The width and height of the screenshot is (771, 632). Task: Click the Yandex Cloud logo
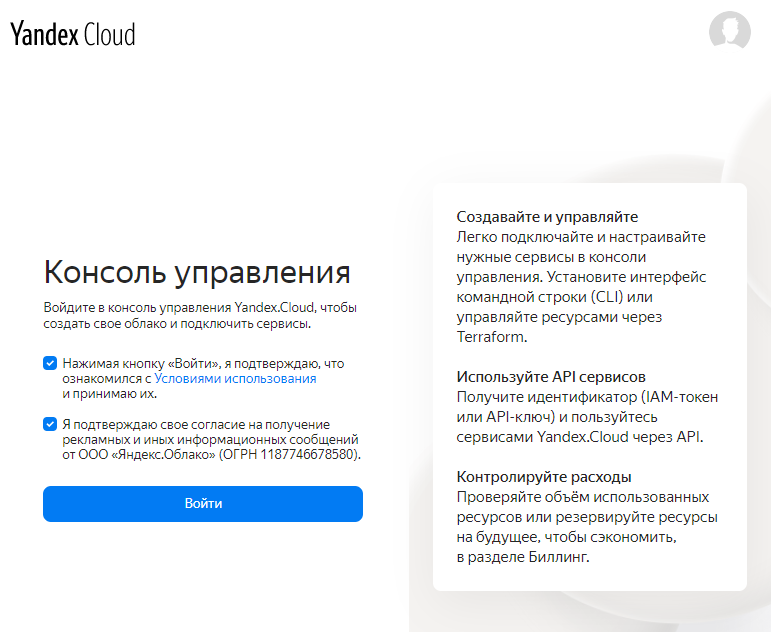point(73,33)
